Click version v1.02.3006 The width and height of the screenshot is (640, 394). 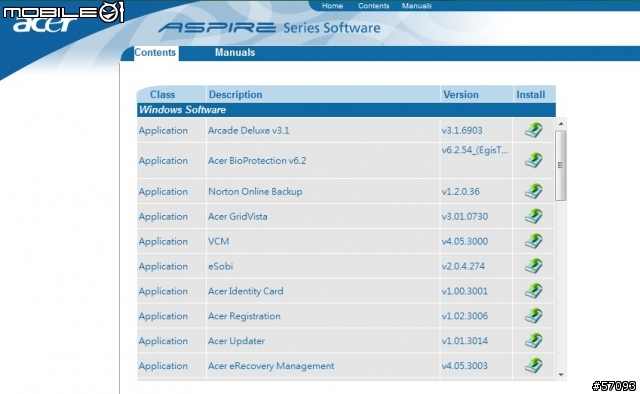[x=465, y=316]
